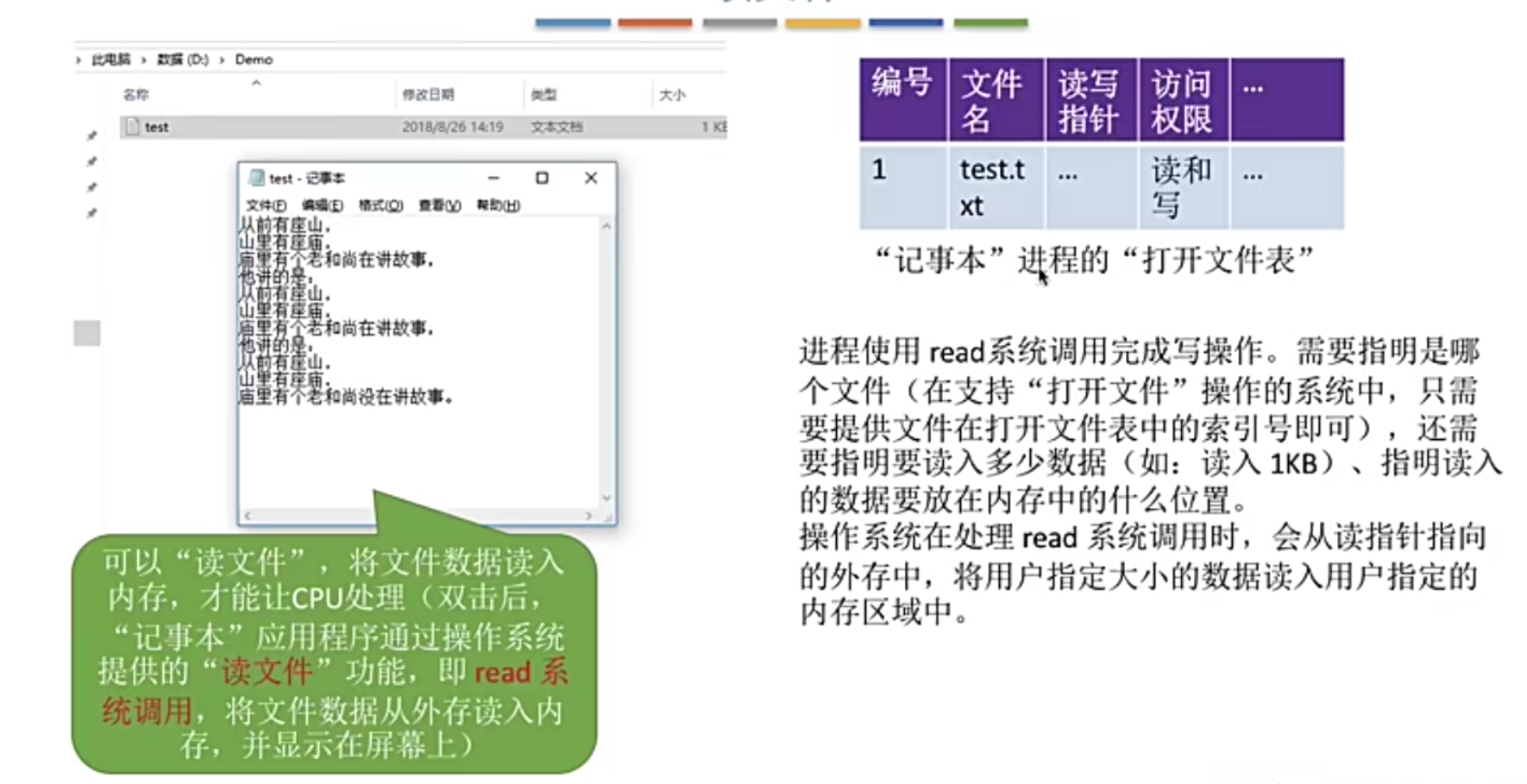Click Notepad horizontal scrollbar right arrow
This screenshot has width=1527, height=784.
point(588,516)
